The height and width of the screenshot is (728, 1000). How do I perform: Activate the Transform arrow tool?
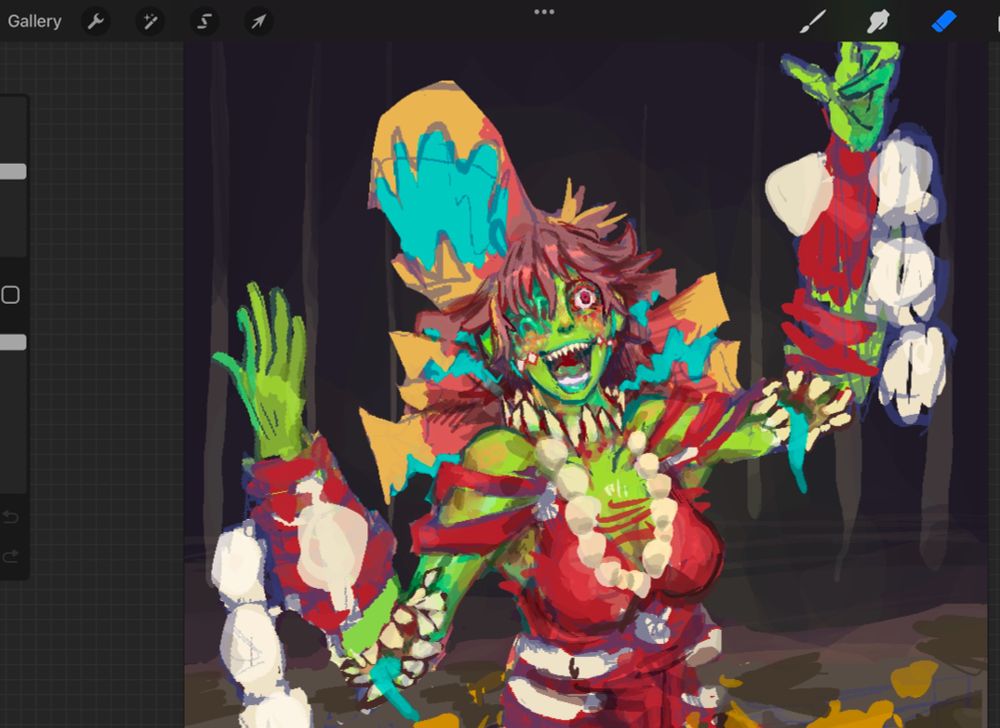pos(259,22)
